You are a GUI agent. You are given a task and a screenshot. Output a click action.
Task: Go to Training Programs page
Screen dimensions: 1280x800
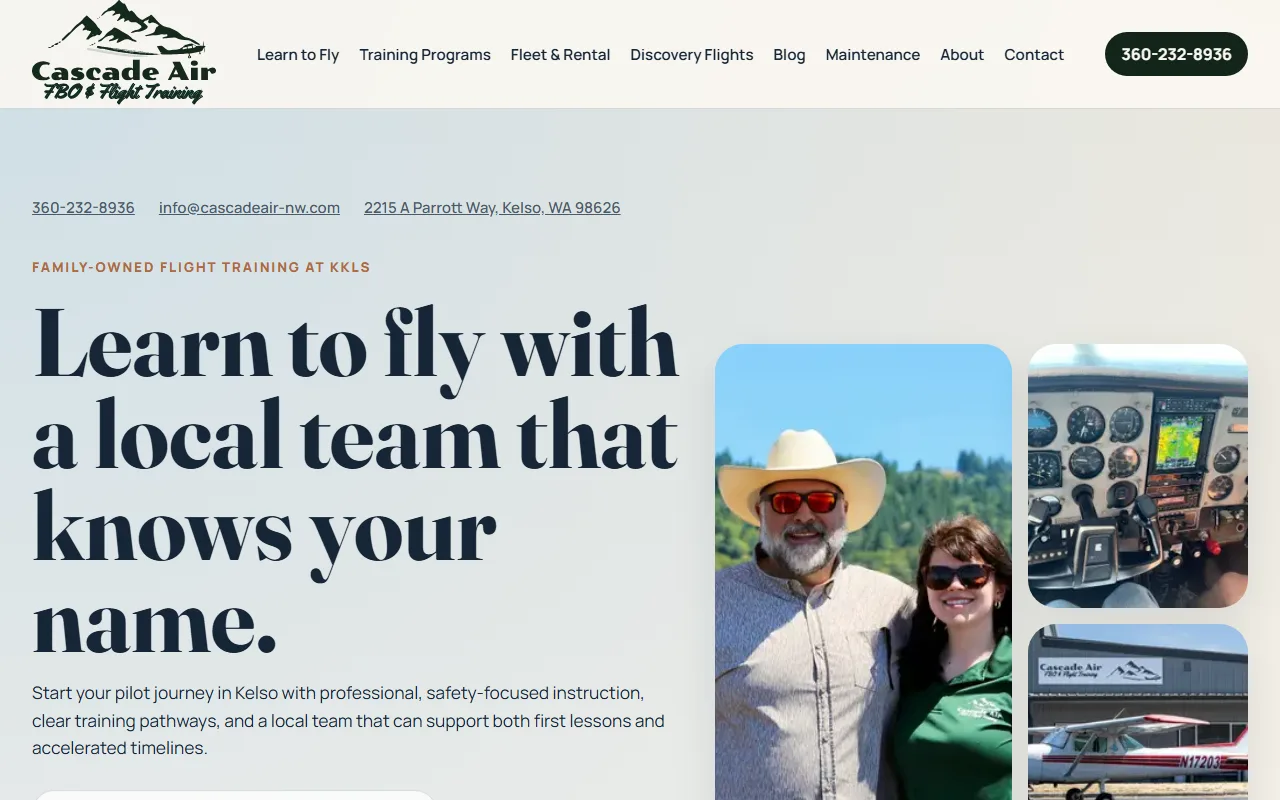(x=425, y=55)
